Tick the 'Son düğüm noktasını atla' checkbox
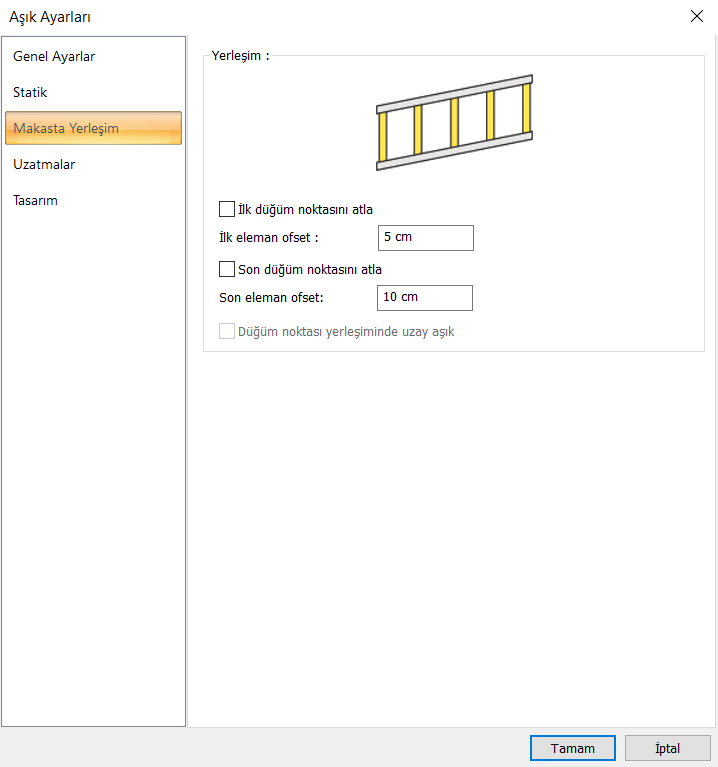Screen dimensions: 718x767 pos(227,270)
